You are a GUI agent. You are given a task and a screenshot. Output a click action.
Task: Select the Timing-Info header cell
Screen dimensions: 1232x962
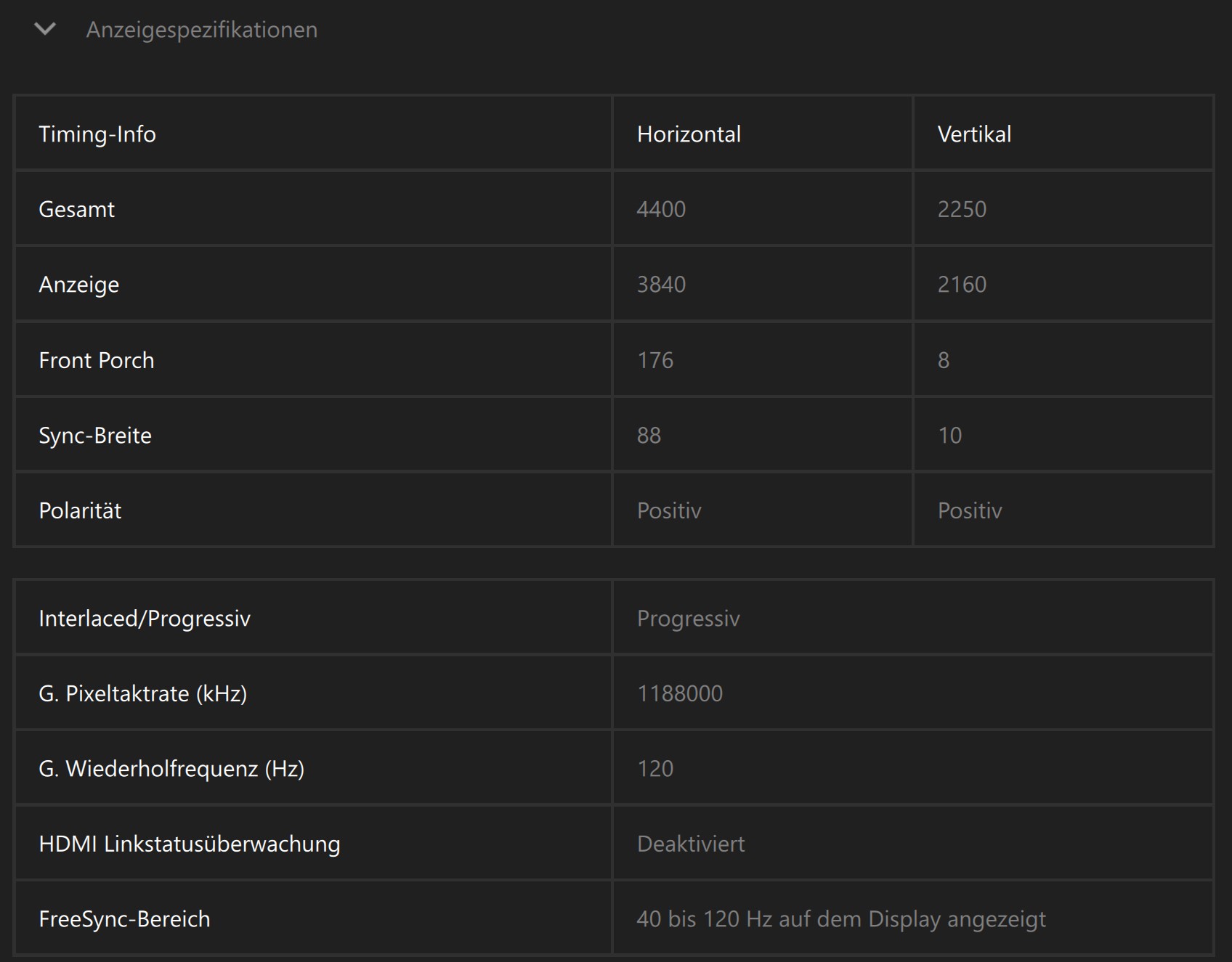click(x=97, y=134)
